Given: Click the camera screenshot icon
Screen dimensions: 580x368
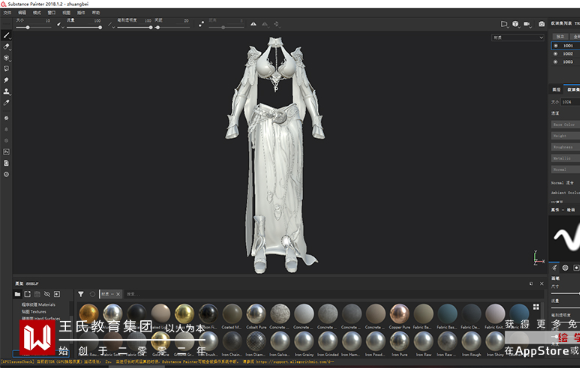Looking at the screenshot, I should [542, 24].
